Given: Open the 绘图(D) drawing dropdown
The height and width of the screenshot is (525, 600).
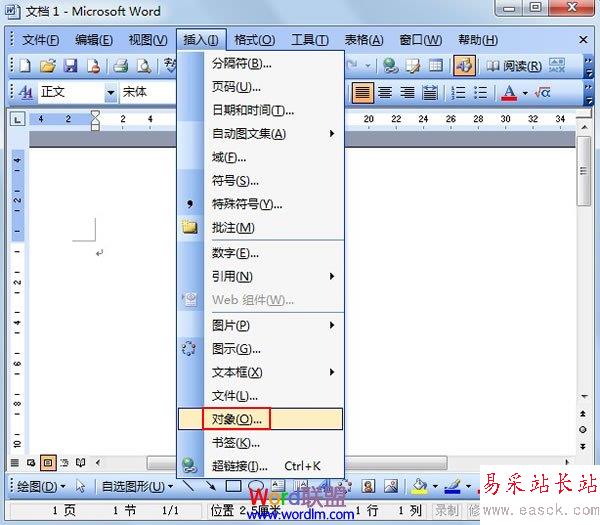Looking at the screenshot, I should (41, 487).
